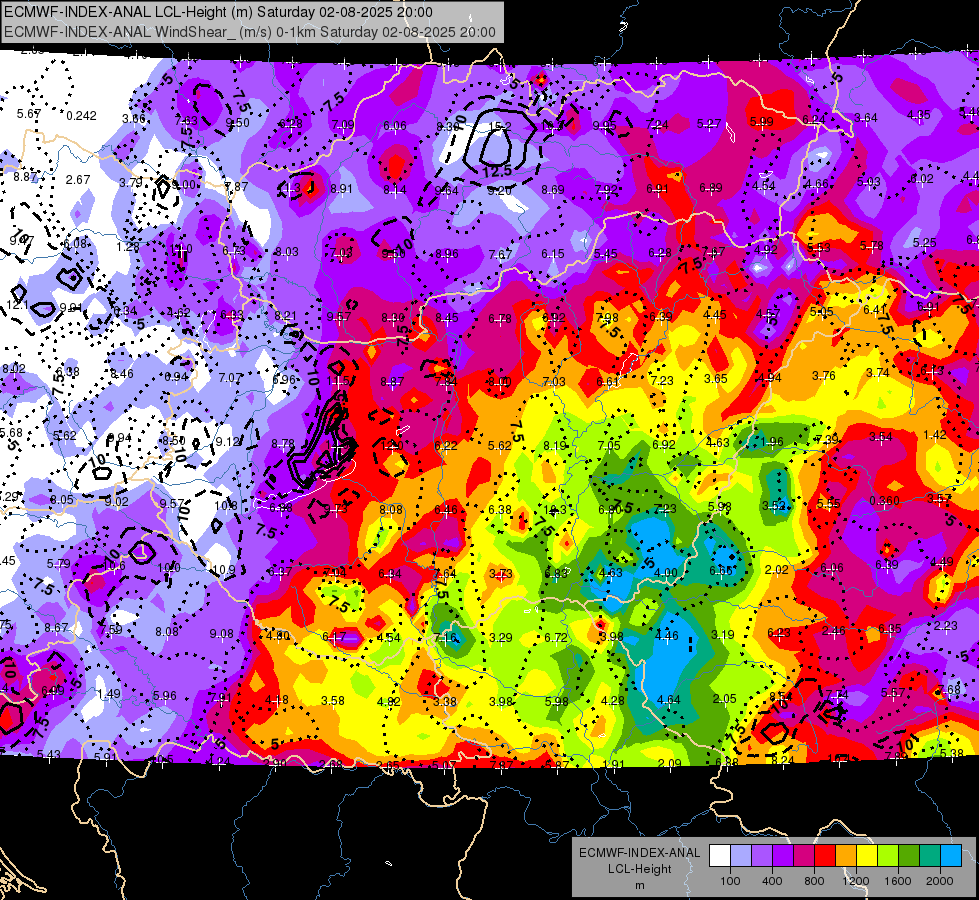Click the legend unit label 'm'
Image resolution: width=979 pixels, height=900 pixels.
click(639, 885)
